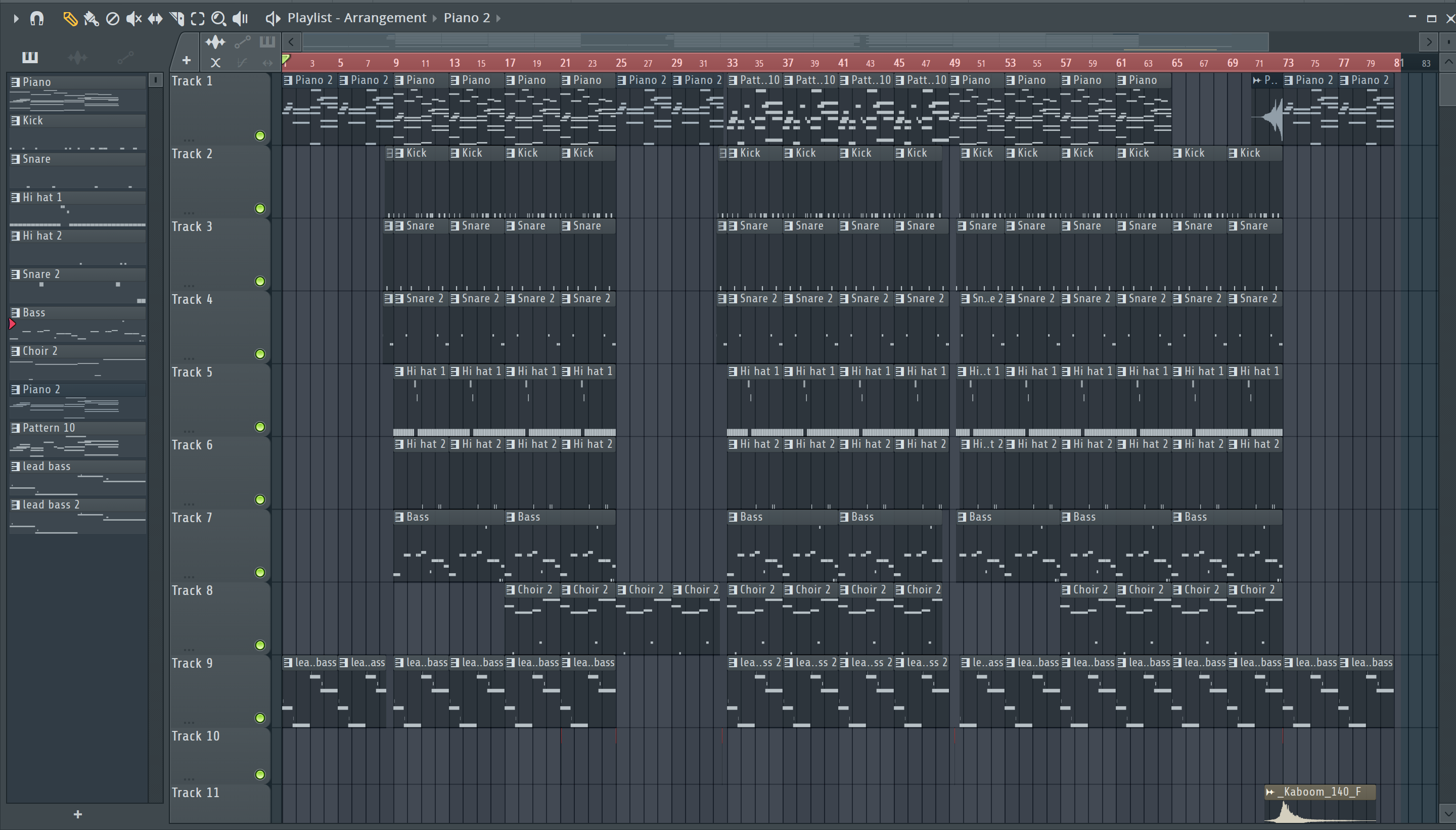Viewport: 1456px width, 830px height.
Task: Open arrangement selector arrow after Arrangement
Action: click(434, 18)
